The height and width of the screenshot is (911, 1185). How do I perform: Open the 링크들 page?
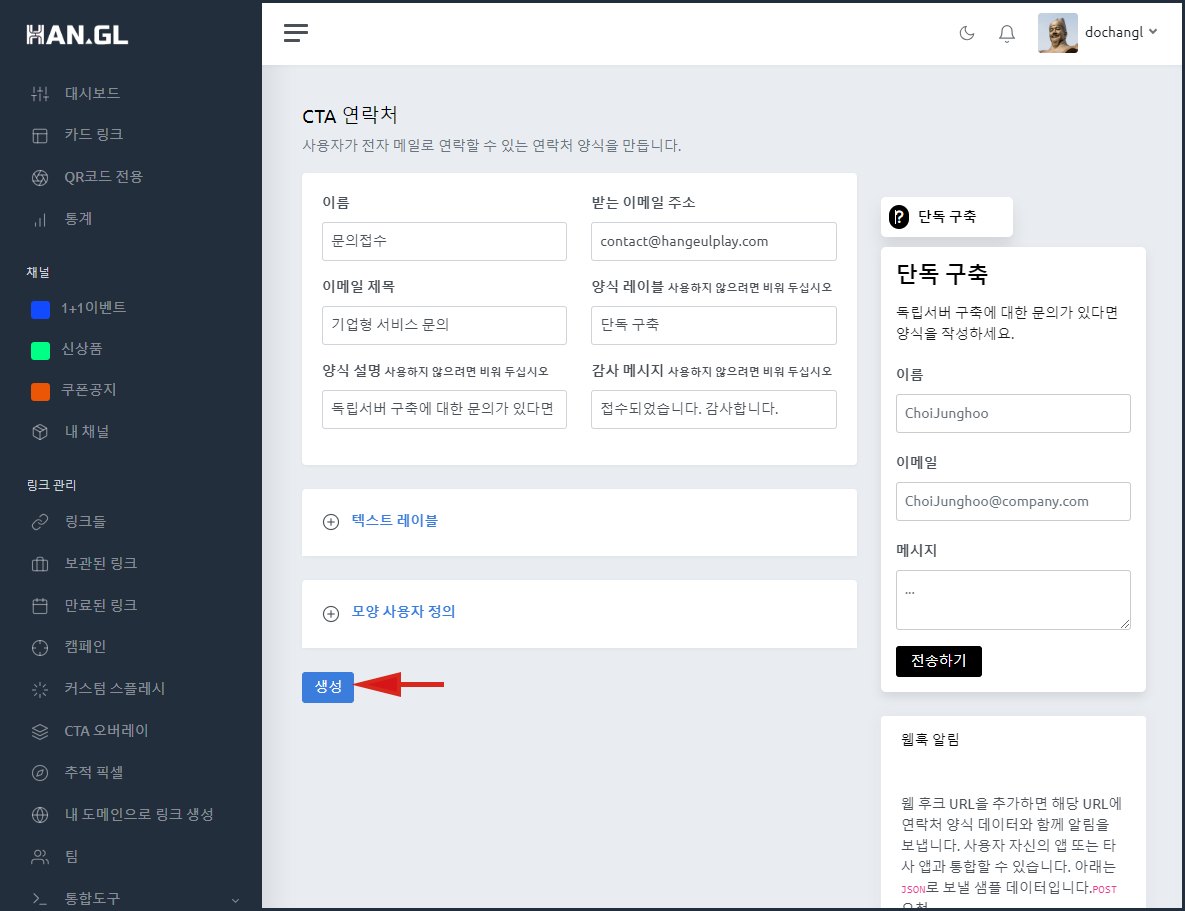(85, 522)
